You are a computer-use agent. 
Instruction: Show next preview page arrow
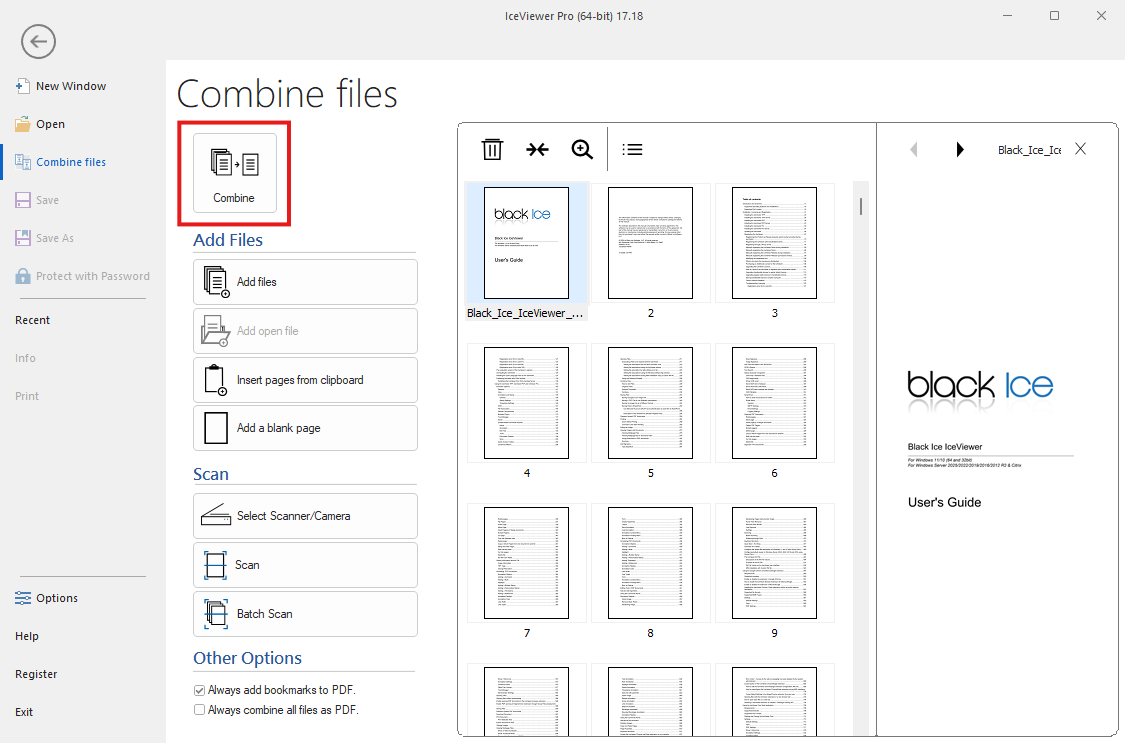[960, 149]
